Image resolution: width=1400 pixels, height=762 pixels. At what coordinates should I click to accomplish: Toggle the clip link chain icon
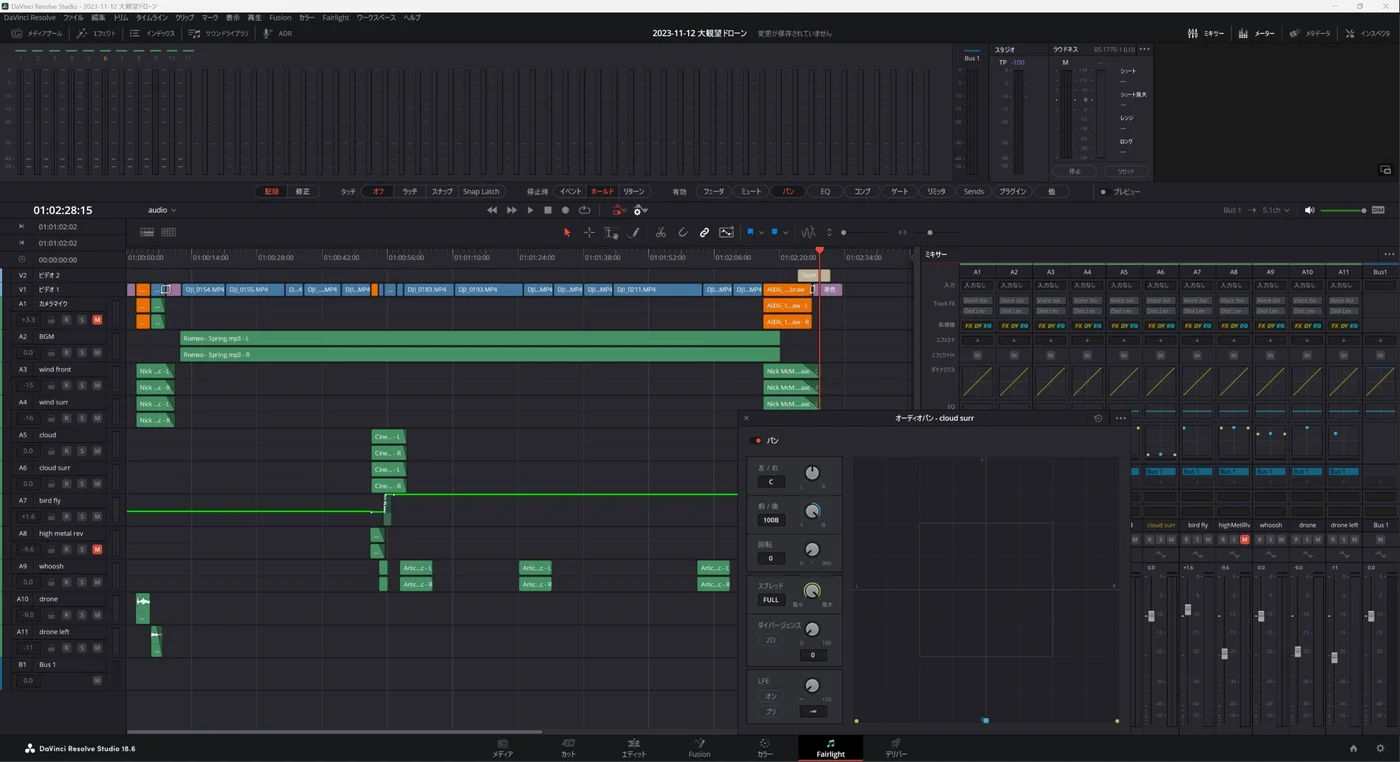[x=704, y=232]
